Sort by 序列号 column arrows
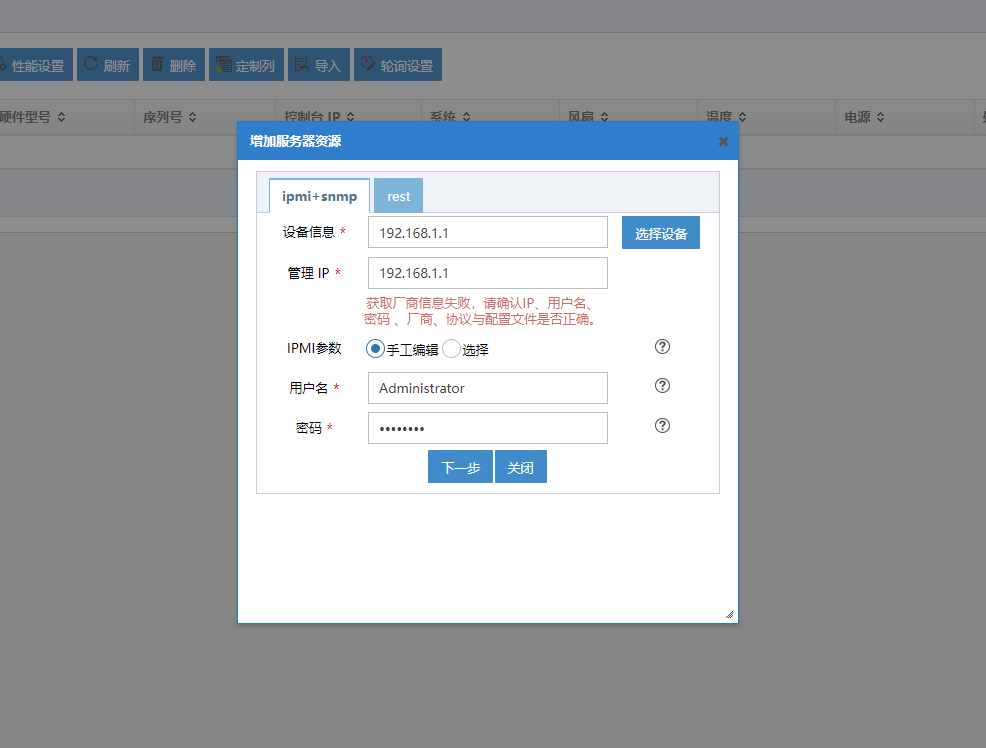986x748 pixels. (x=192, y=117)
